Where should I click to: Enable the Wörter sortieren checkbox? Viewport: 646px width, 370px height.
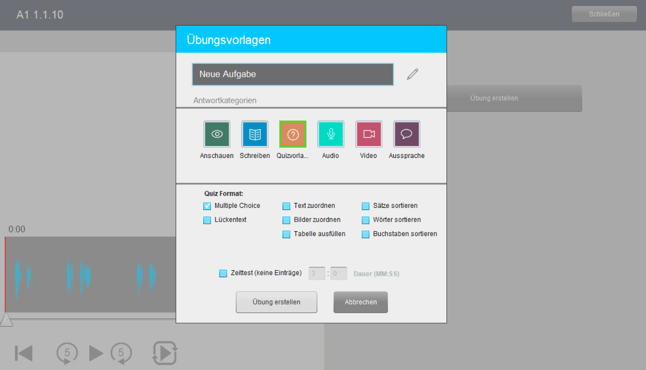tap(365, 220)
